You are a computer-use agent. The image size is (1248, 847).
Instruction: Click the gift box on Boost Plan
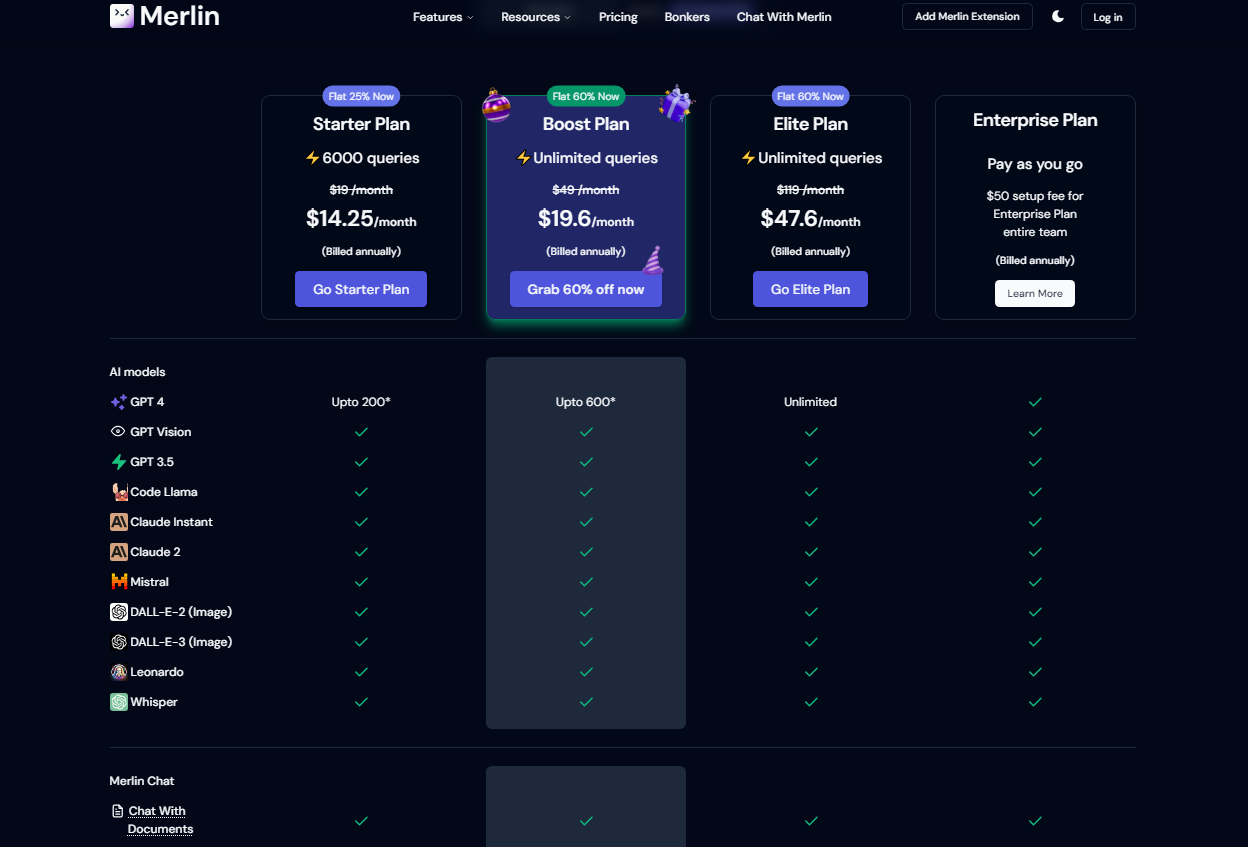click(x=676, y=103)
